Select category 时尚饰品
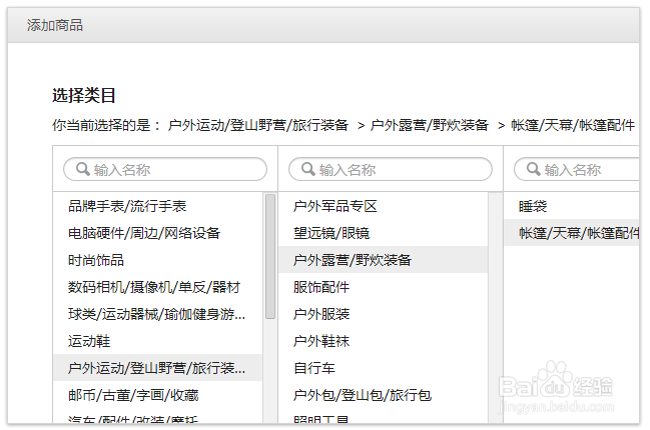 pyautogui.click(x=158, y=260)
